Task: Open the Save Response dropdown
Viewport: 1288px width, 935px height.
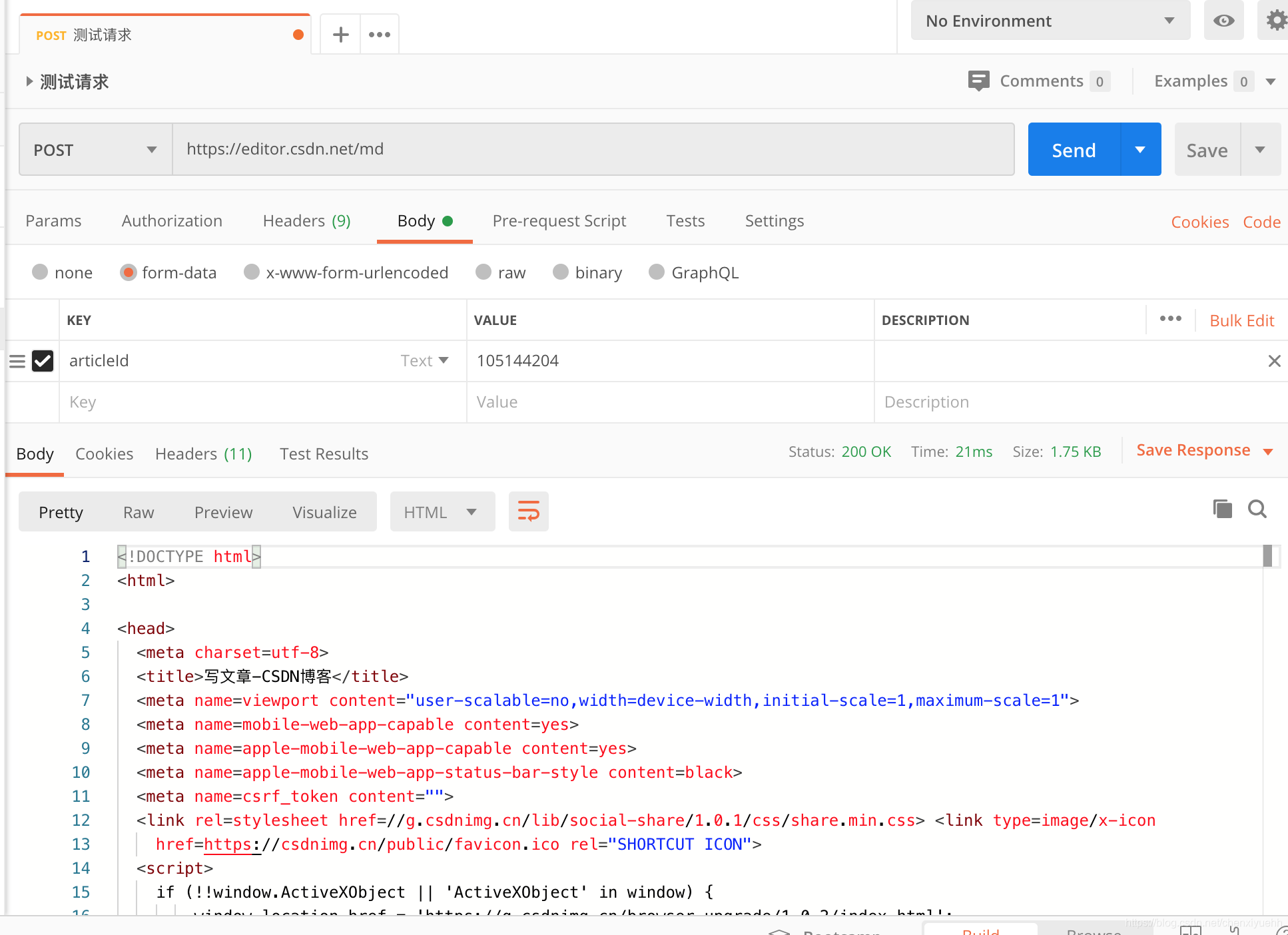Action: point(1205,450)
